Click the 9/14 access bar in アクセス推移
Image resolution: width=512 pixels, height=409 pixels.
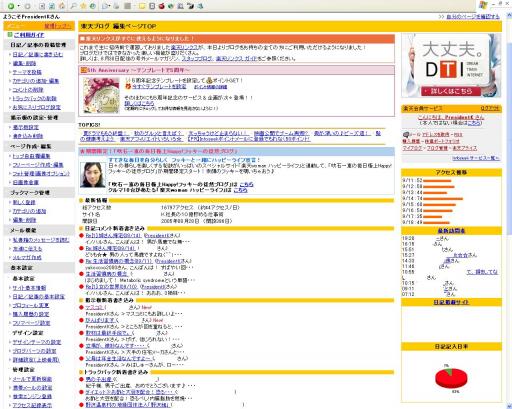[443, 198]
